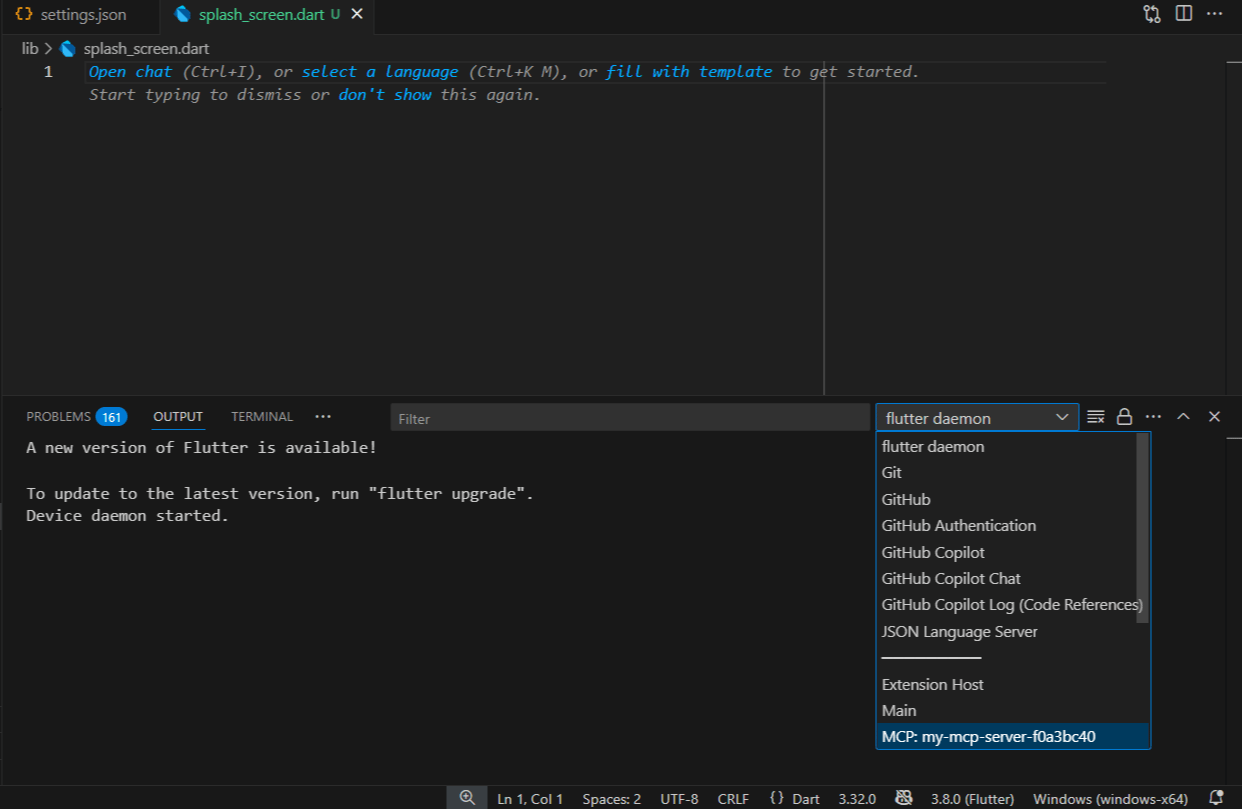Split the editor to the right

pos(1184,14)
